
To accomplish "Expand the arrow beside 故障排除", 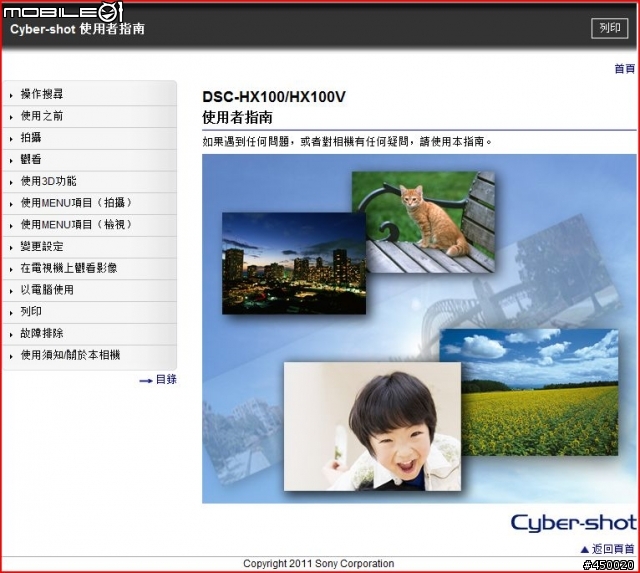I will 11,334.
